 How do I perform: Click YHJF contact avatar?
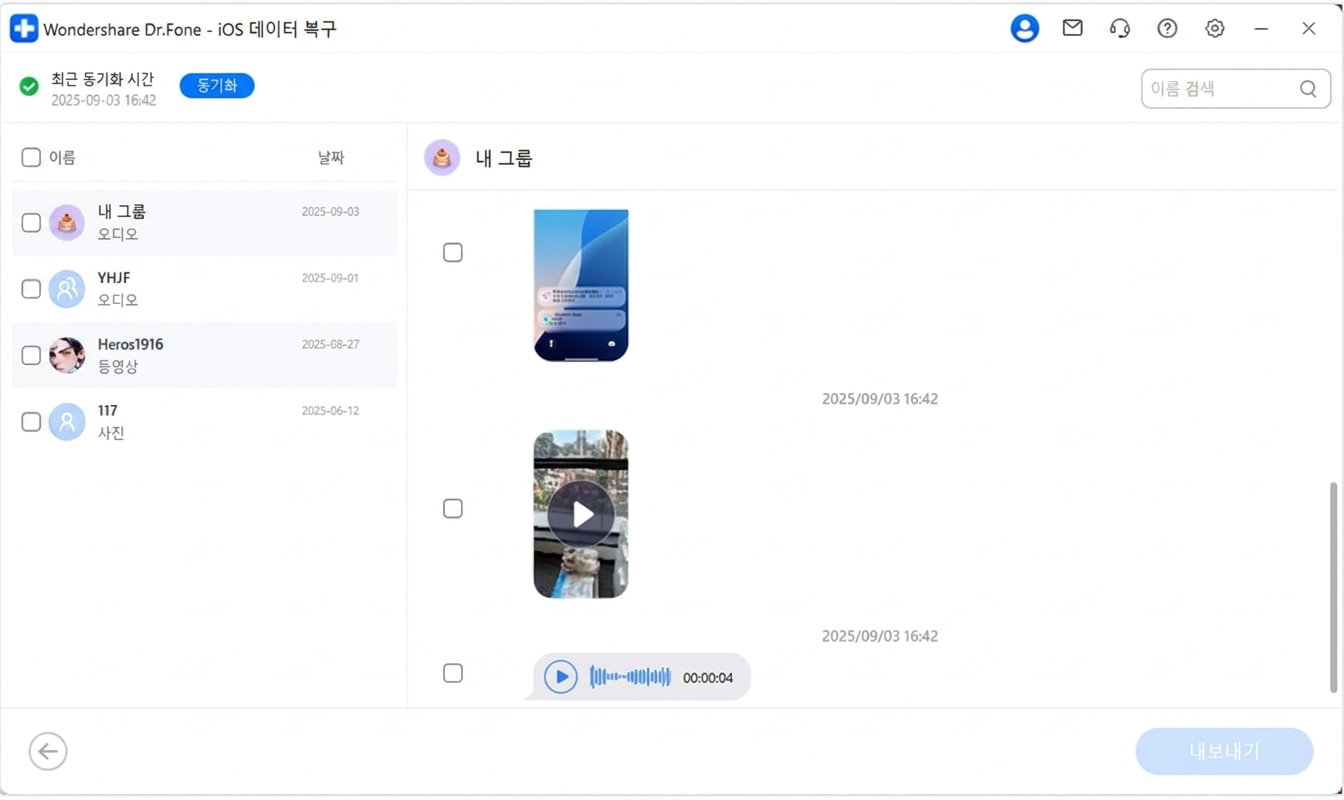tap(67, 289)
